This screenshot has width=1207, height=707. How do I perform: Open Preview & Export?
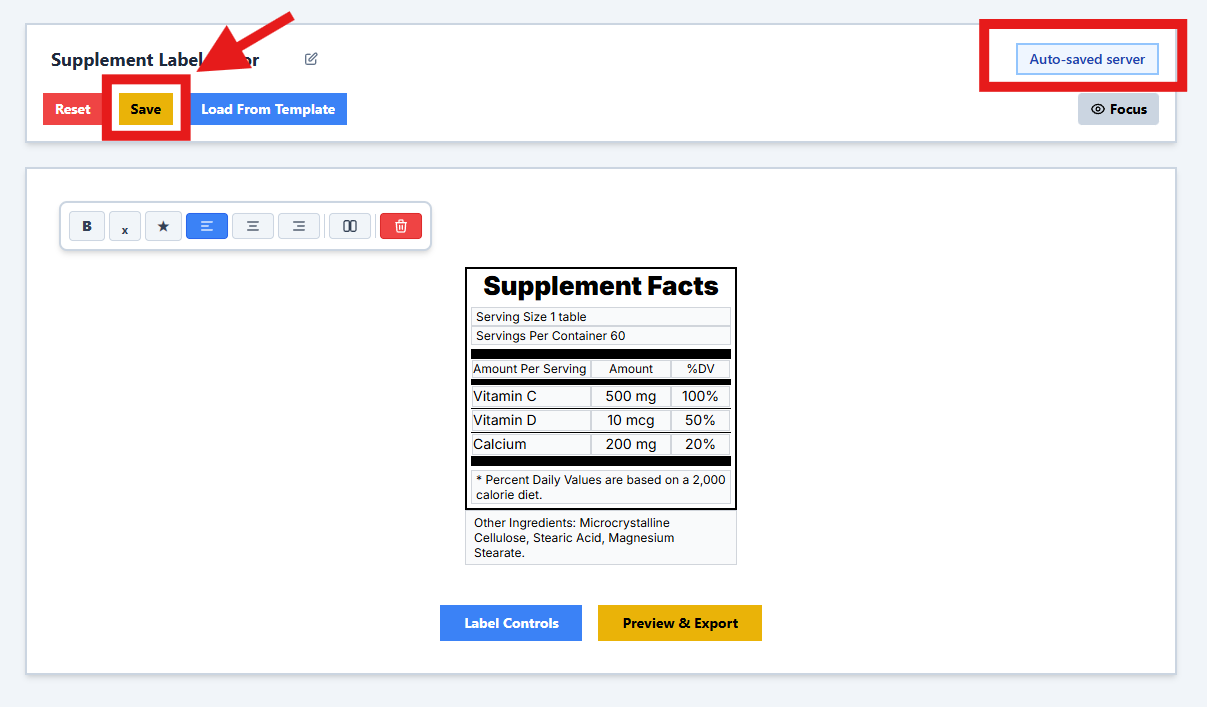point(680,623)
